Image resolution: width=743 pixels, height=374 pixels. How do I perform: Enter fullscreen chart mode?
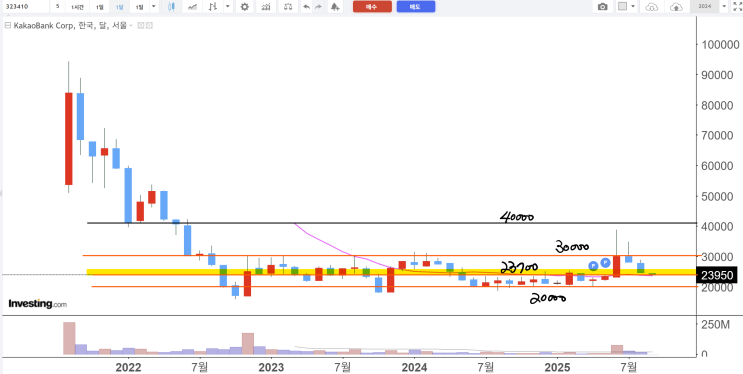coord(737,7)
